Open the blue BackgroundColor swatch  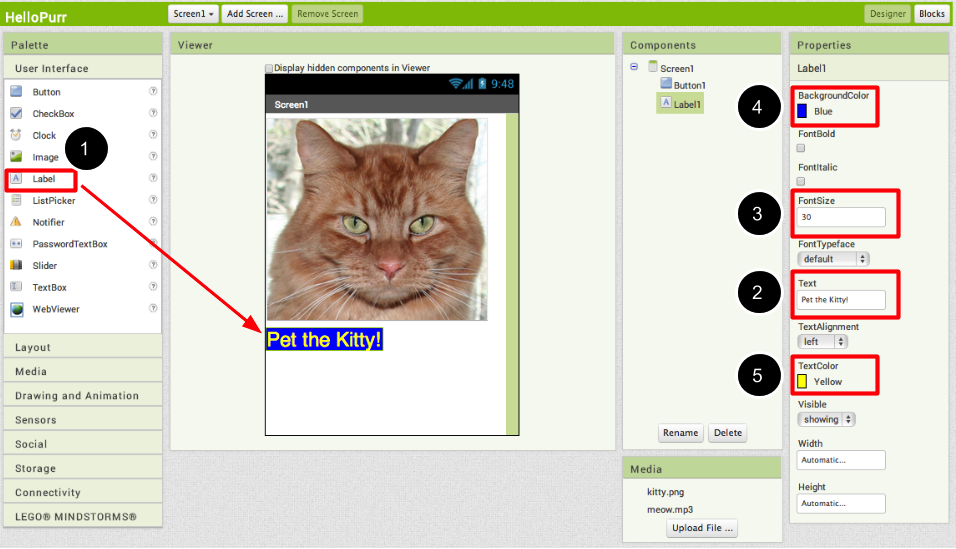point(802,111)
